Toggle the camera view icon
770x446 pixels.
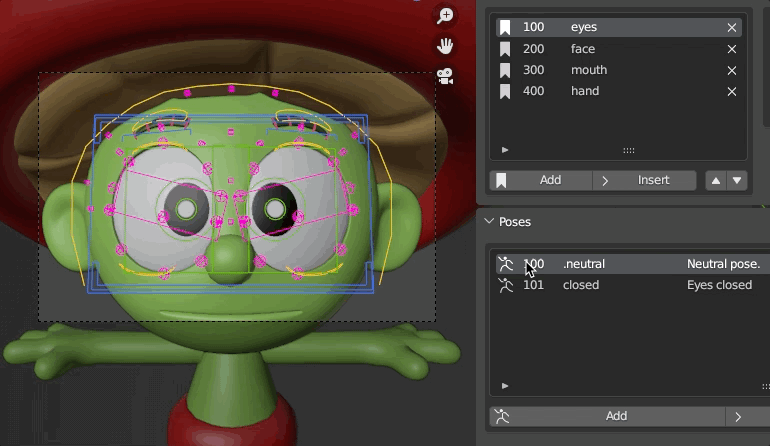pyautogui.click(x=445, y=77)
